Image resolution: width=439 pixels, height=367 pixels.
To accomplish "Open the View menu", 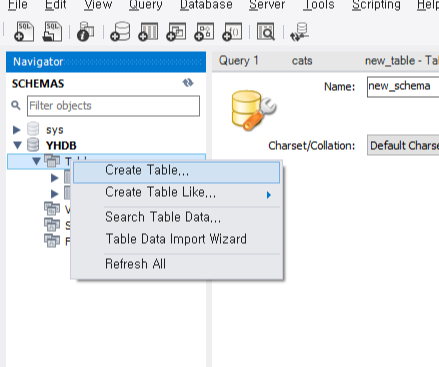I will tap(98, 5).
